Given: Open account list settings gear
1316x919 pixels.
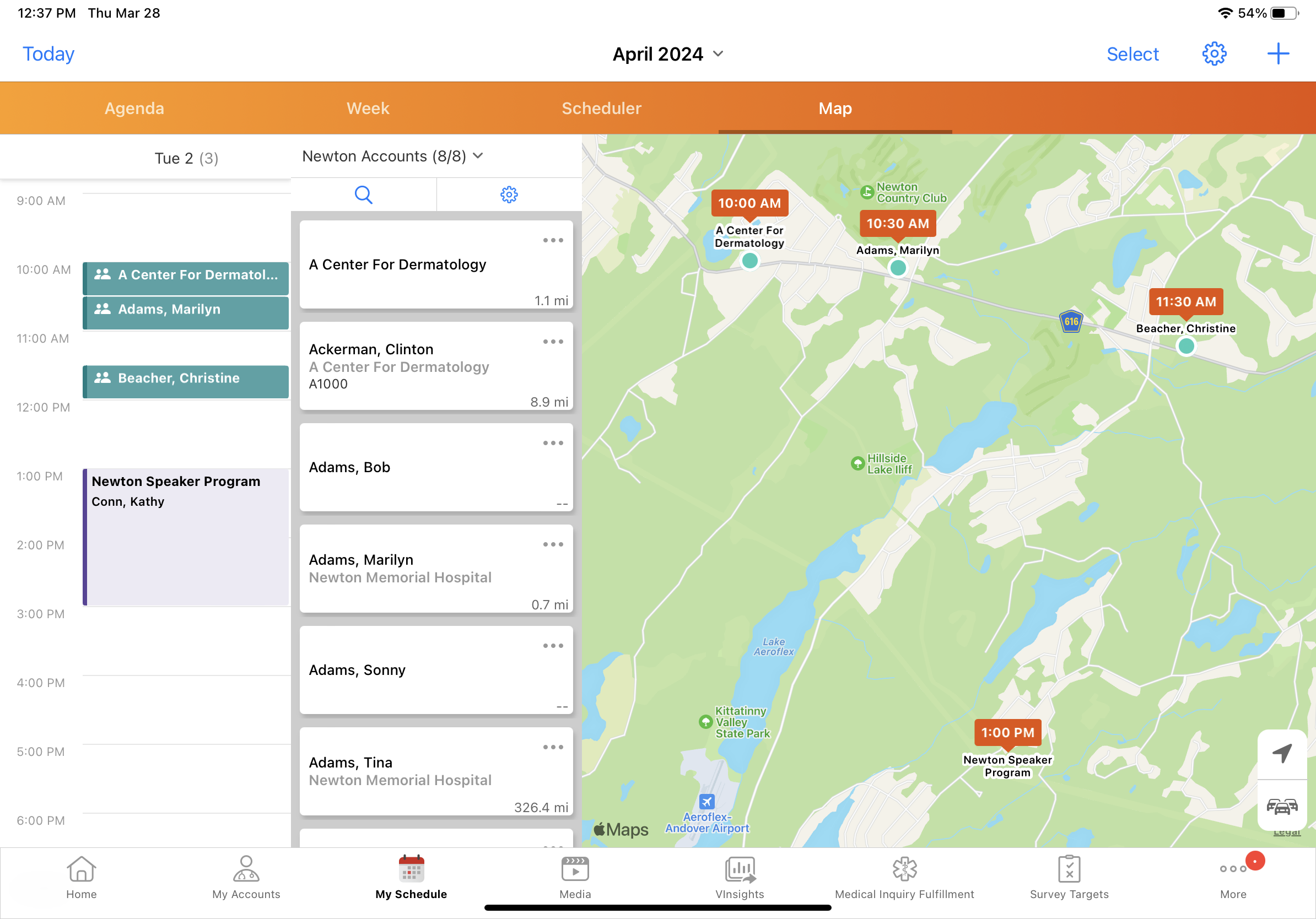Looking at the screenshot, I should [509, 195].
